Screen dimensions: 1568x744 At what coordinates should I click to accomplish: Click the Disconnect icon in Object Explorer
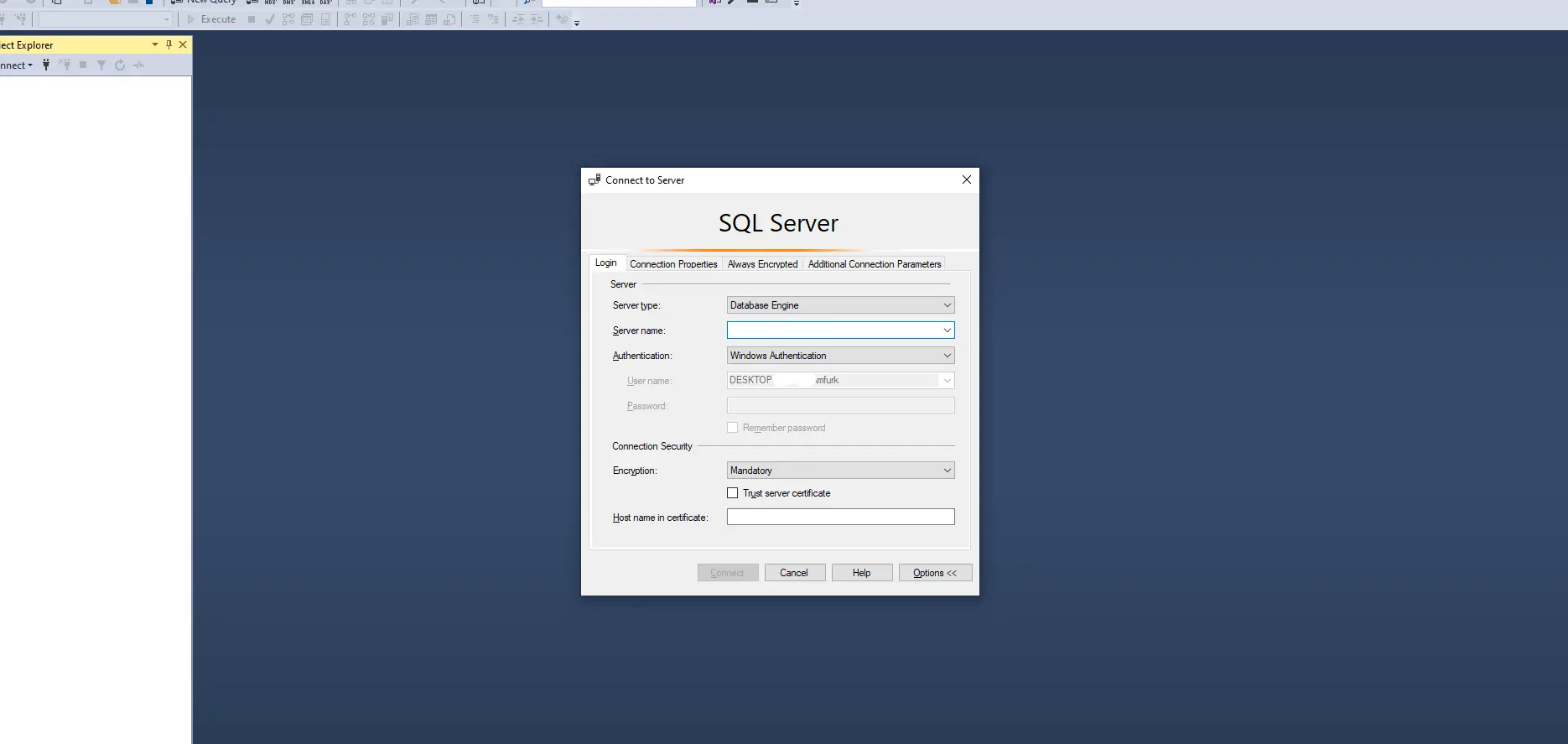[65, 65]
